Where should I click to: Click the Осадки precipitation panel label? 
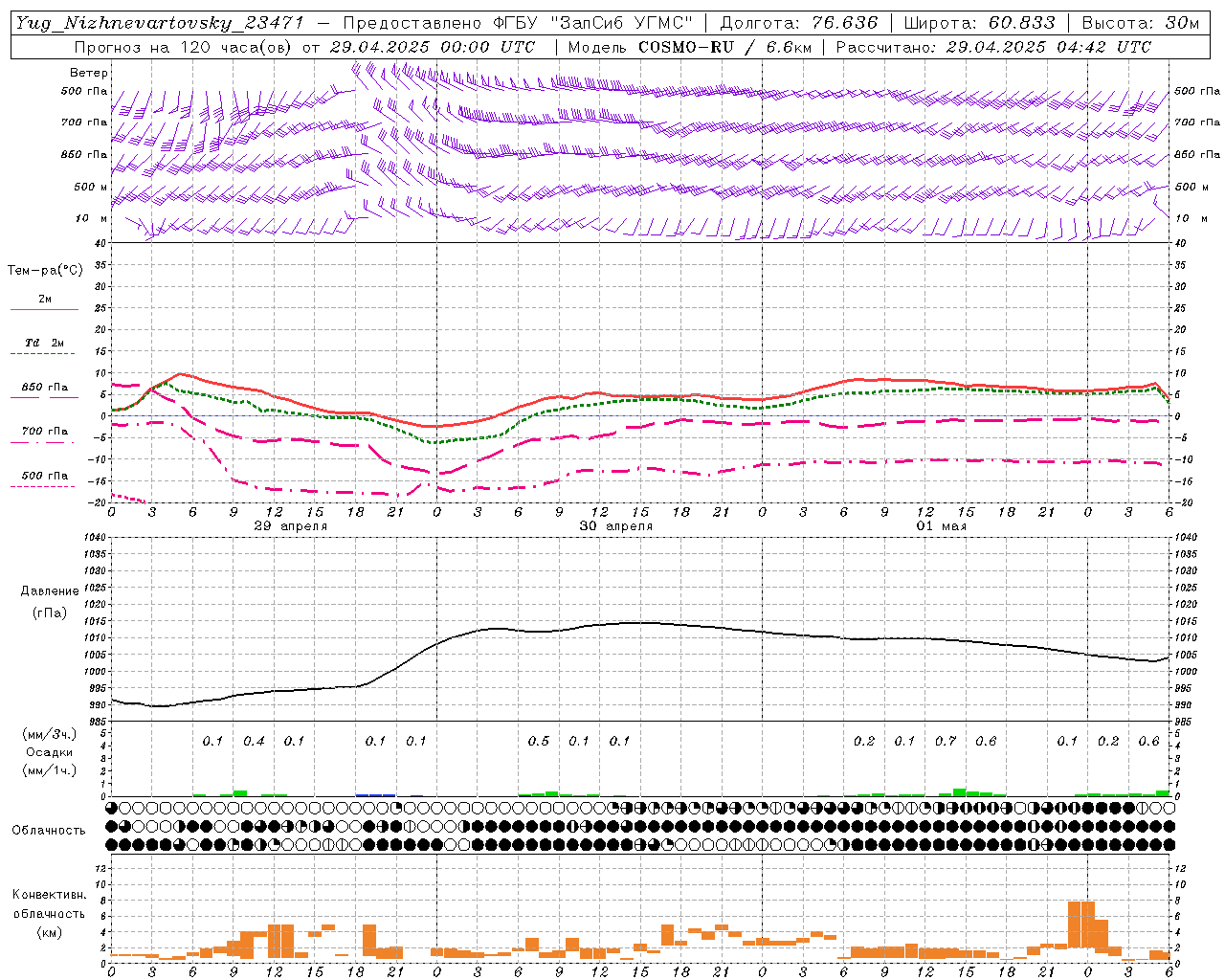[x=50, y=752]
